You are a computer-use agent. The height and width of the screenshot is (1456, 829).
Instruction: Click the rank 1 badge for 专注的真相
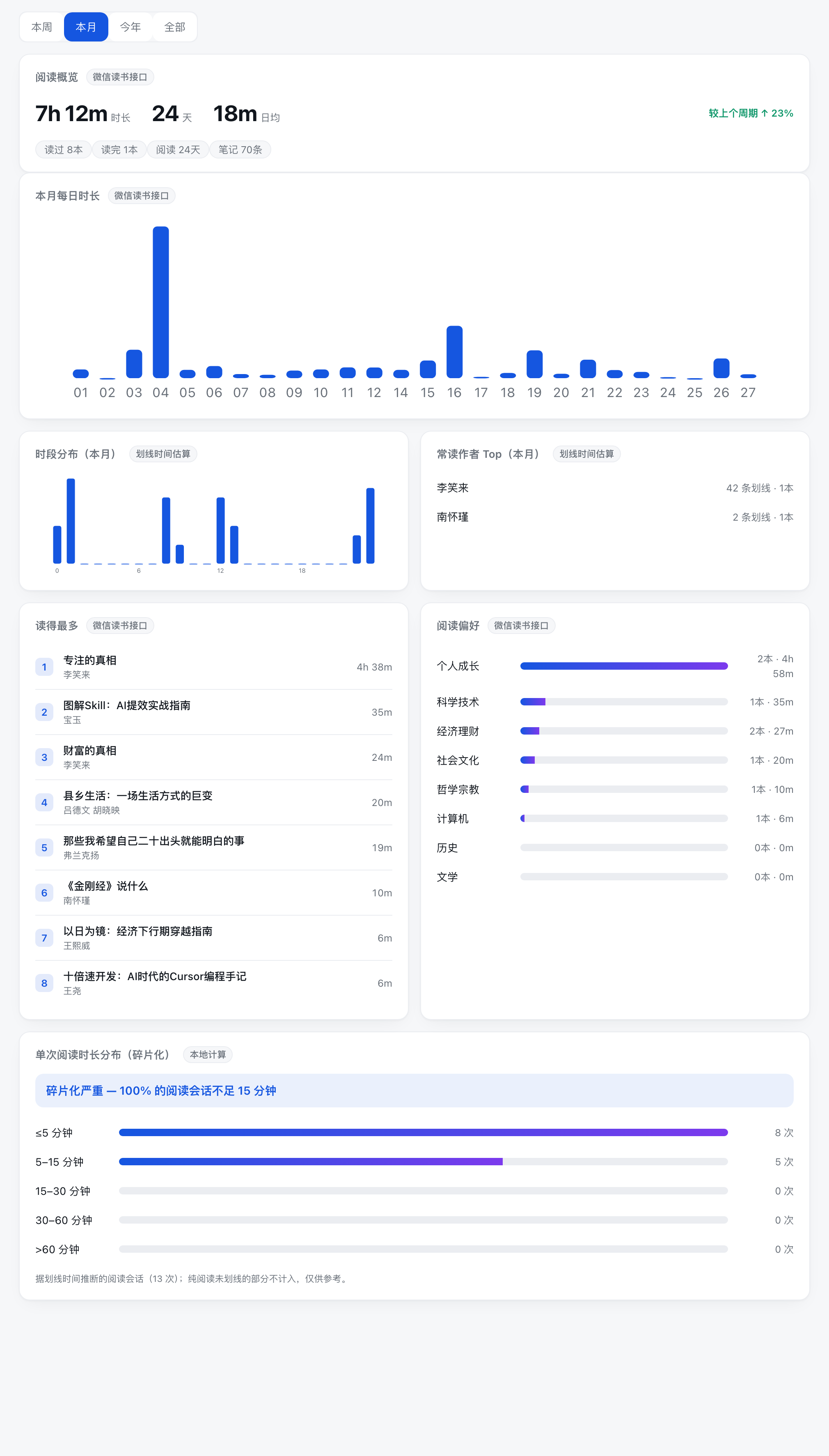[x=44, y=667]
